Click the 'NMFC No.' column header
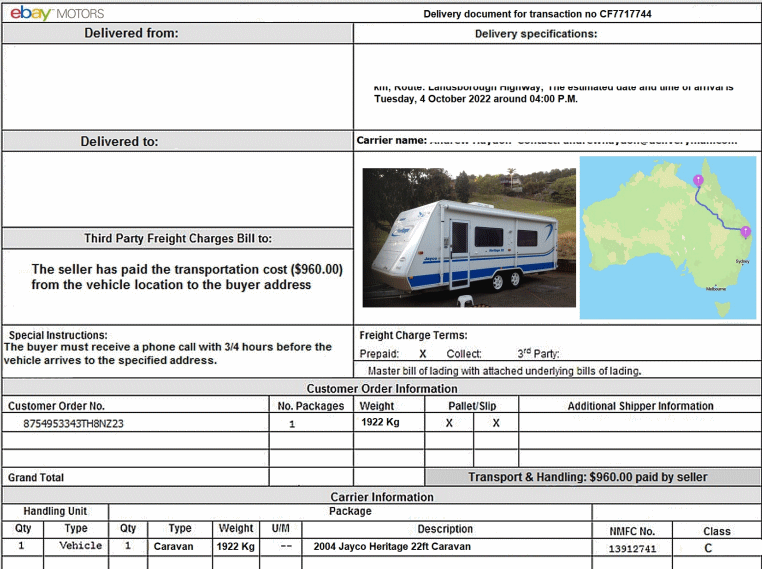This screenshot has height=569, width=762. 632,531
